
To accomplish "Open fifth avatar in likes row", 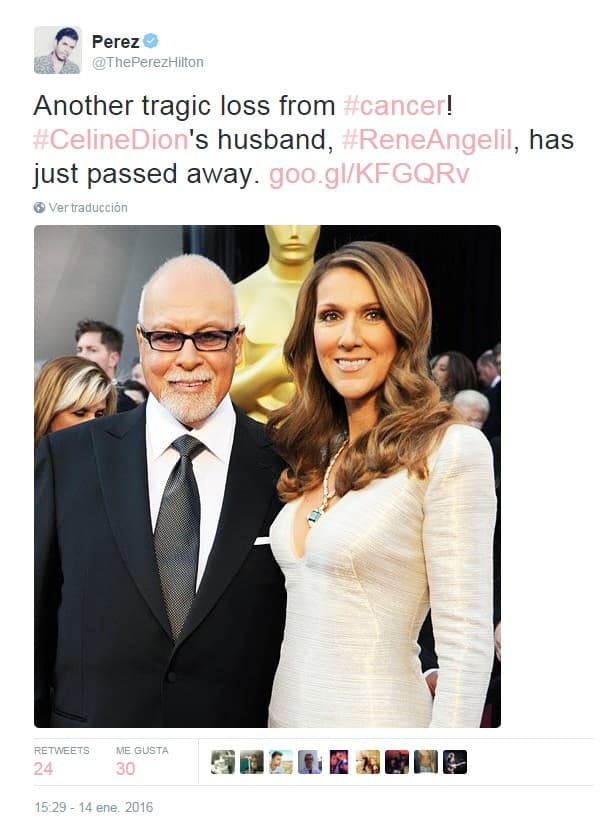I will coord(339,762).
